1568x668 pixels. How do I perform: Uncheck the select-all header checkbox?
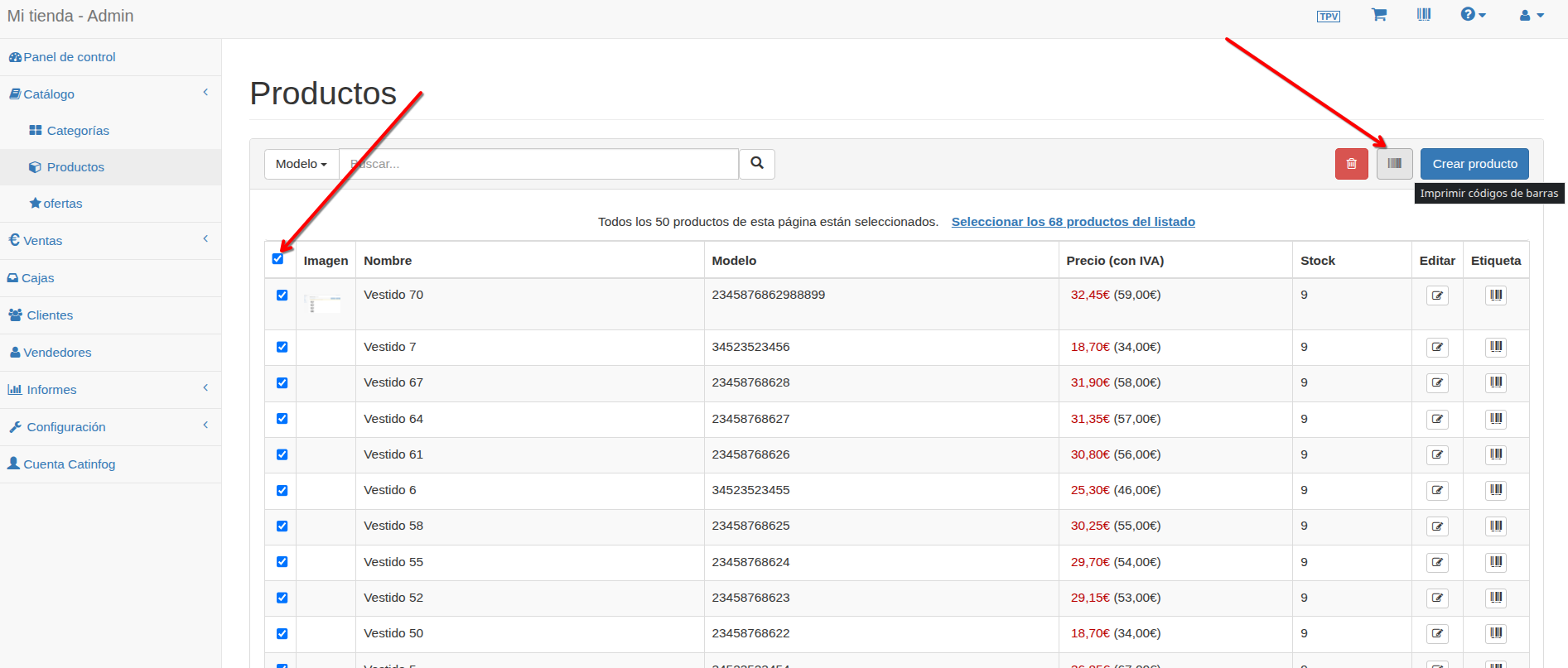coord(277,259)
